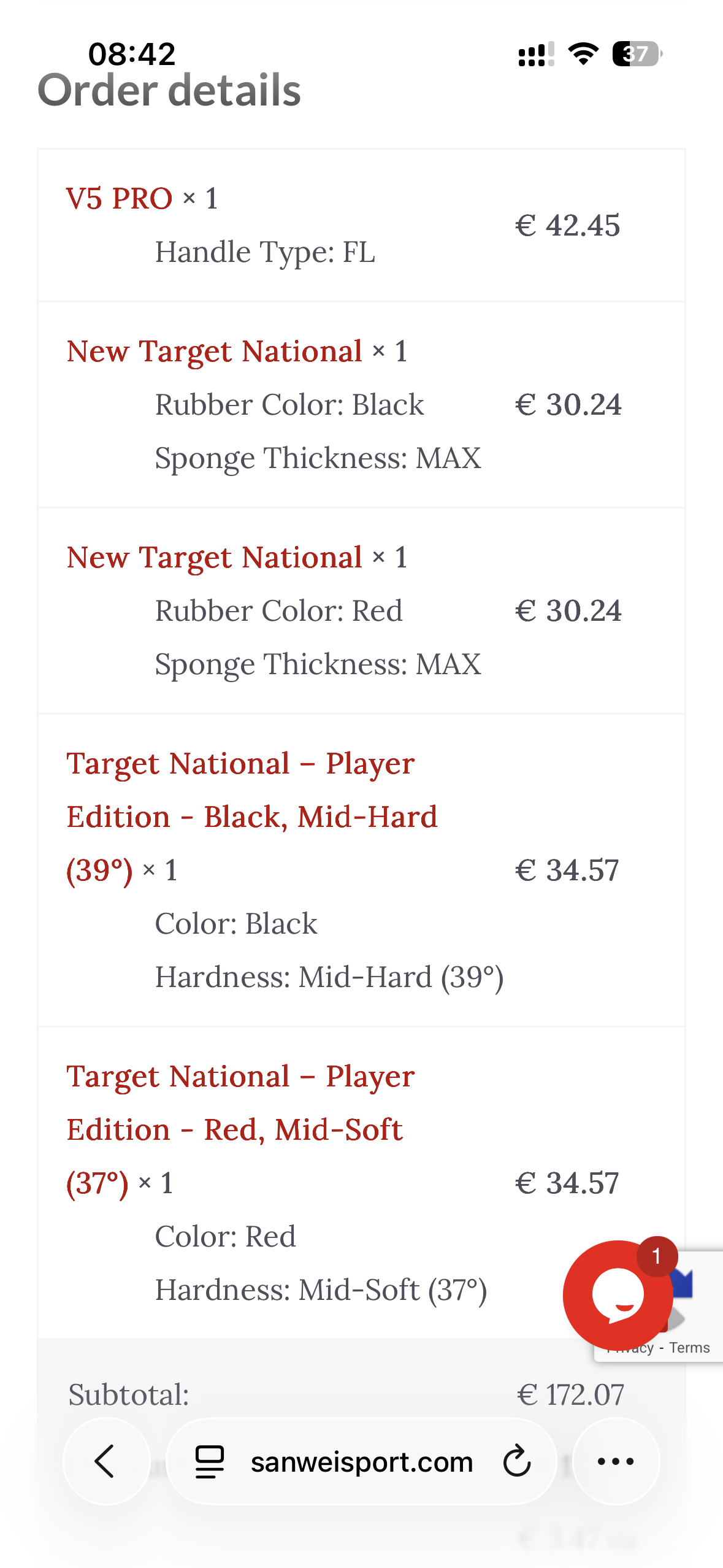Tap the Order details heading
Viewport: 723px width, 1568px height.
(x=169, y=91)
